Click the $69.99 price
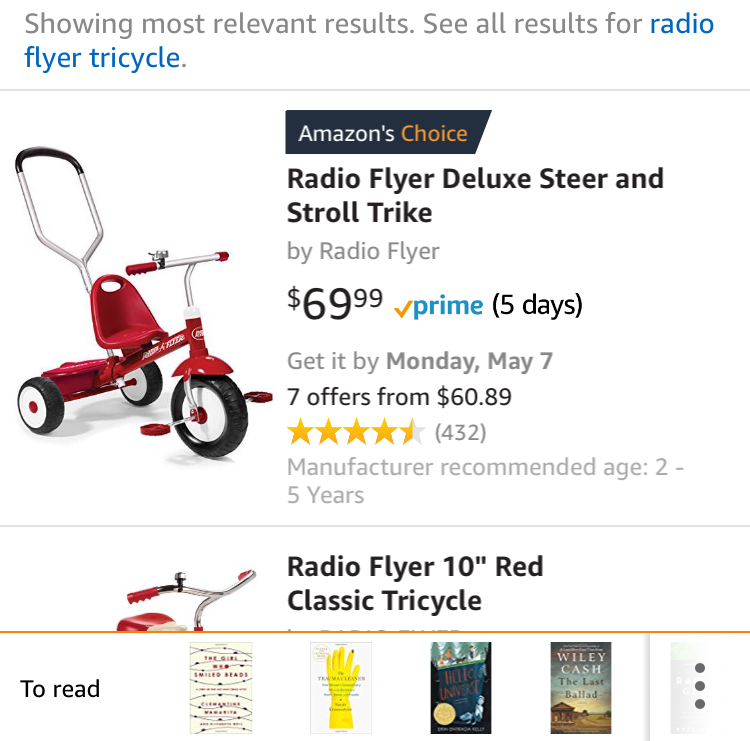Viewport: 750px width, 741px height. 334,304
